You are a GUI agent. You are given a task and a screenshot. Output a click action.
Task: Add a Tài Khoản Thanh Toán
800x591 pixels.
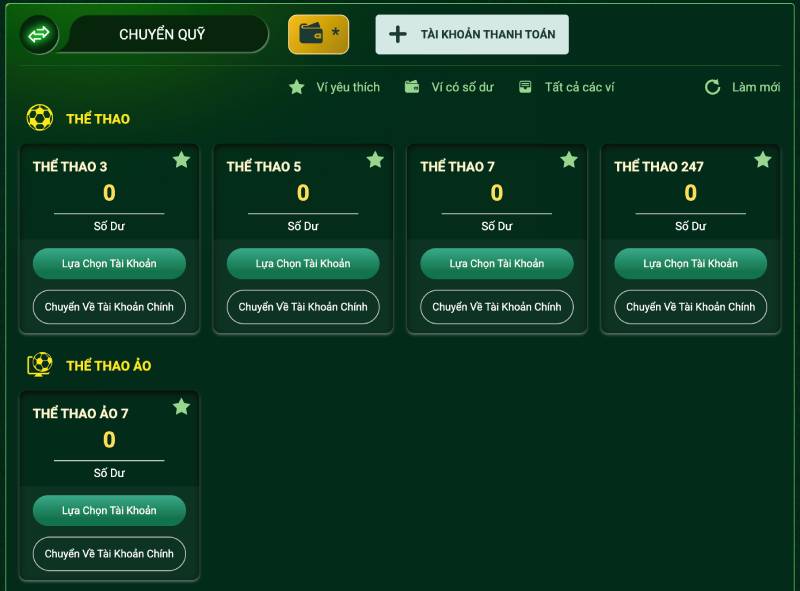[472, 34]
